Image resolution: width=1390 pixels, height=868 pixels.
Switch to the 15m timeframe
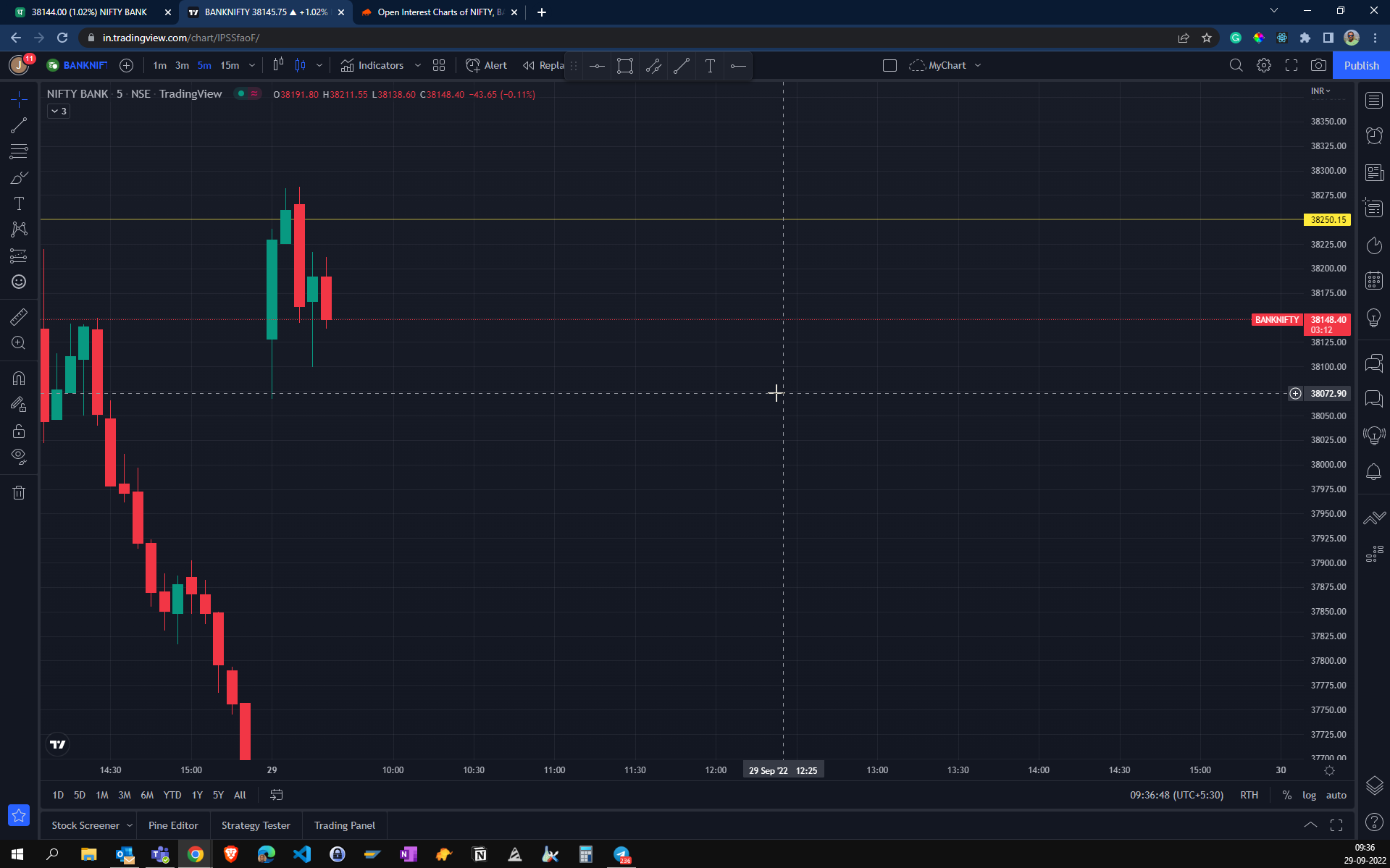coord(230,65)
